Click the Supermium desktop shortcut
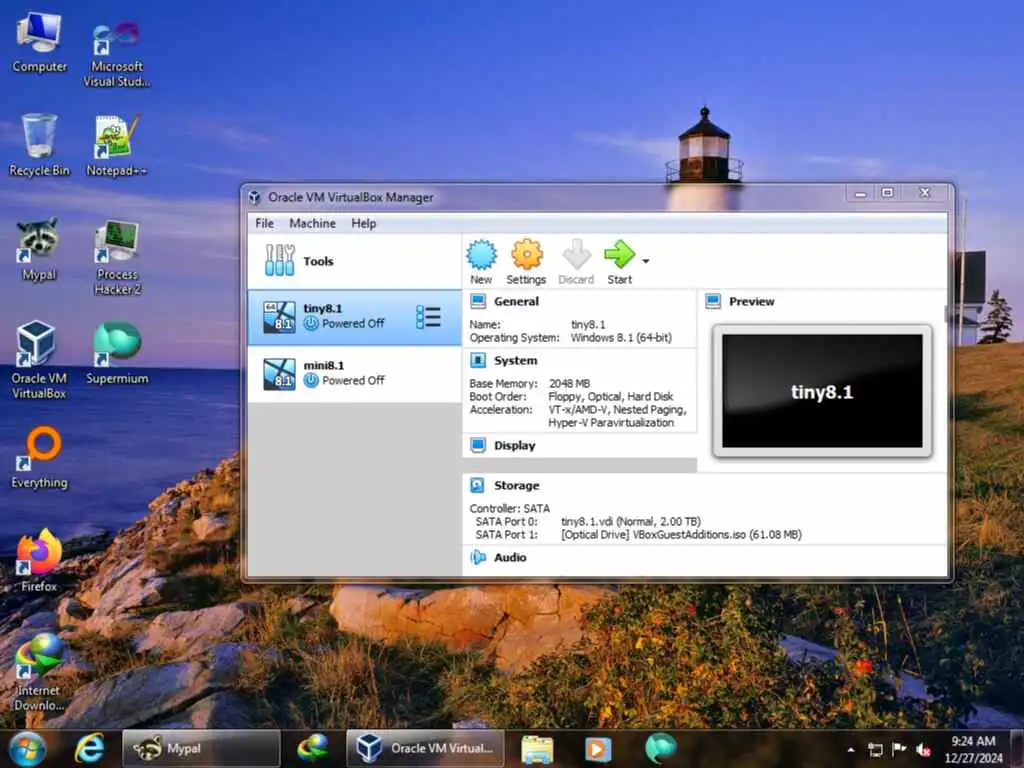Screen dimensions: 1024x768 [x=117, y=353]
